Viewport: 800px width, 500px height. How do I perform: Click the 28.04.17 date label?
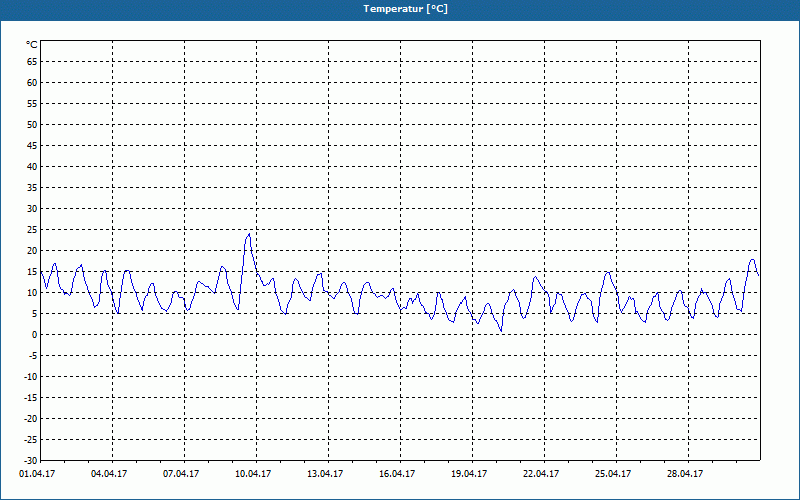click(x=685, y=474)
